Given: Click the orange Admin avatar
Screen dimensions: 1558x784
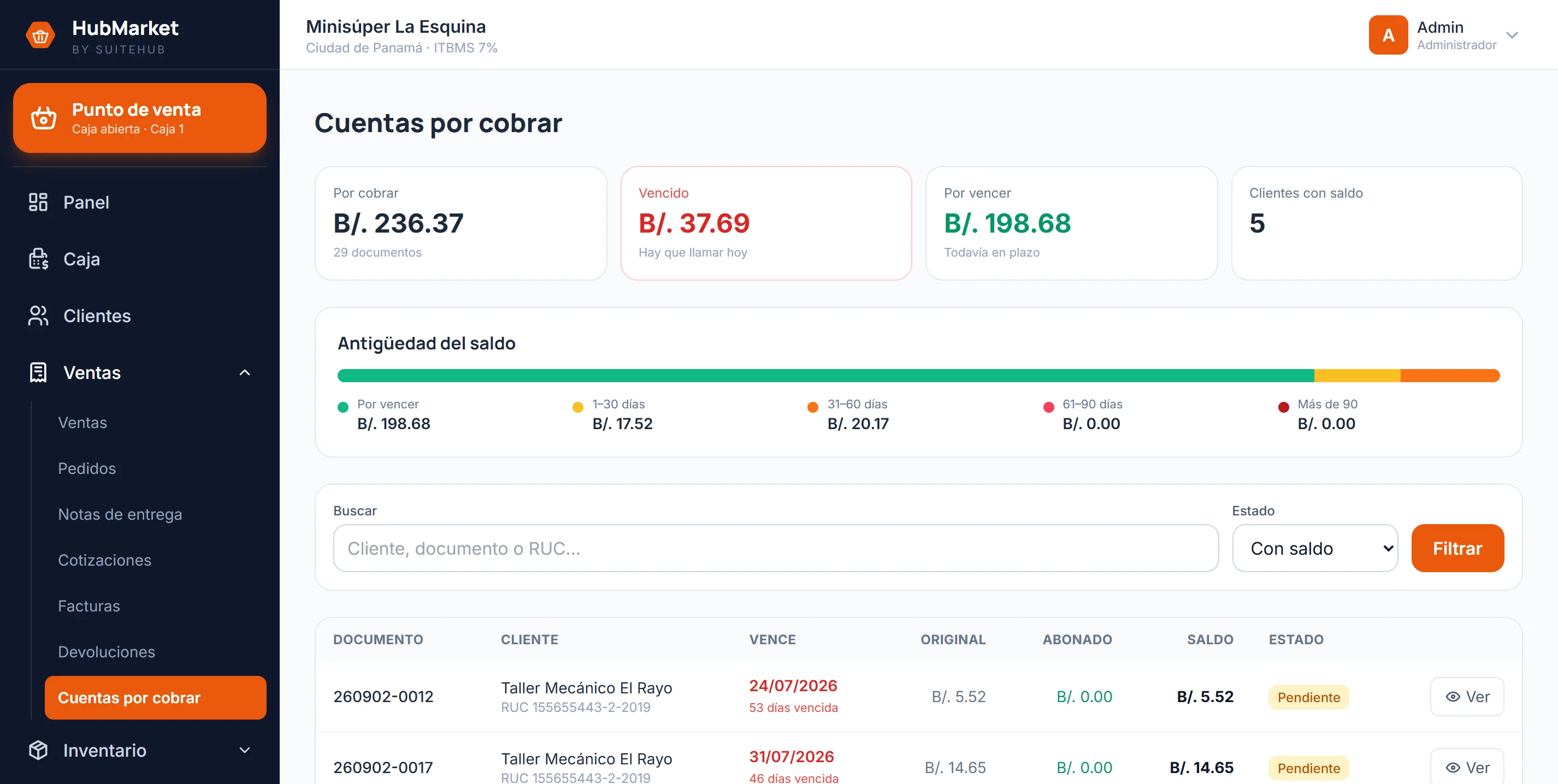Looking at the screenshot, I should (x=1388, y=35).
